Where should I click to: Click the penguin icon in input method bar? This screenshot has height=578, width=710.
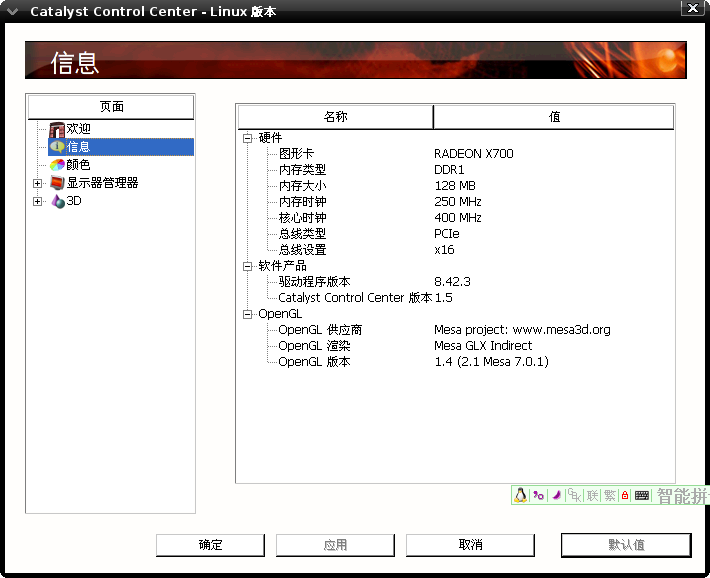(x=521, y=495)
